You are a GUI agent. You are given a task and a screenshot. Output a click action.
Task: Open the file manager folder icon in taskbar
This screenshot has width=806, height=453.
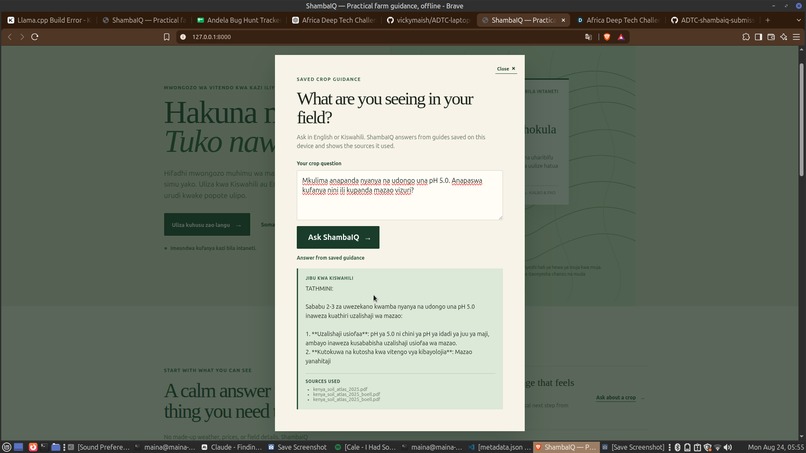(x=56, y=447)
